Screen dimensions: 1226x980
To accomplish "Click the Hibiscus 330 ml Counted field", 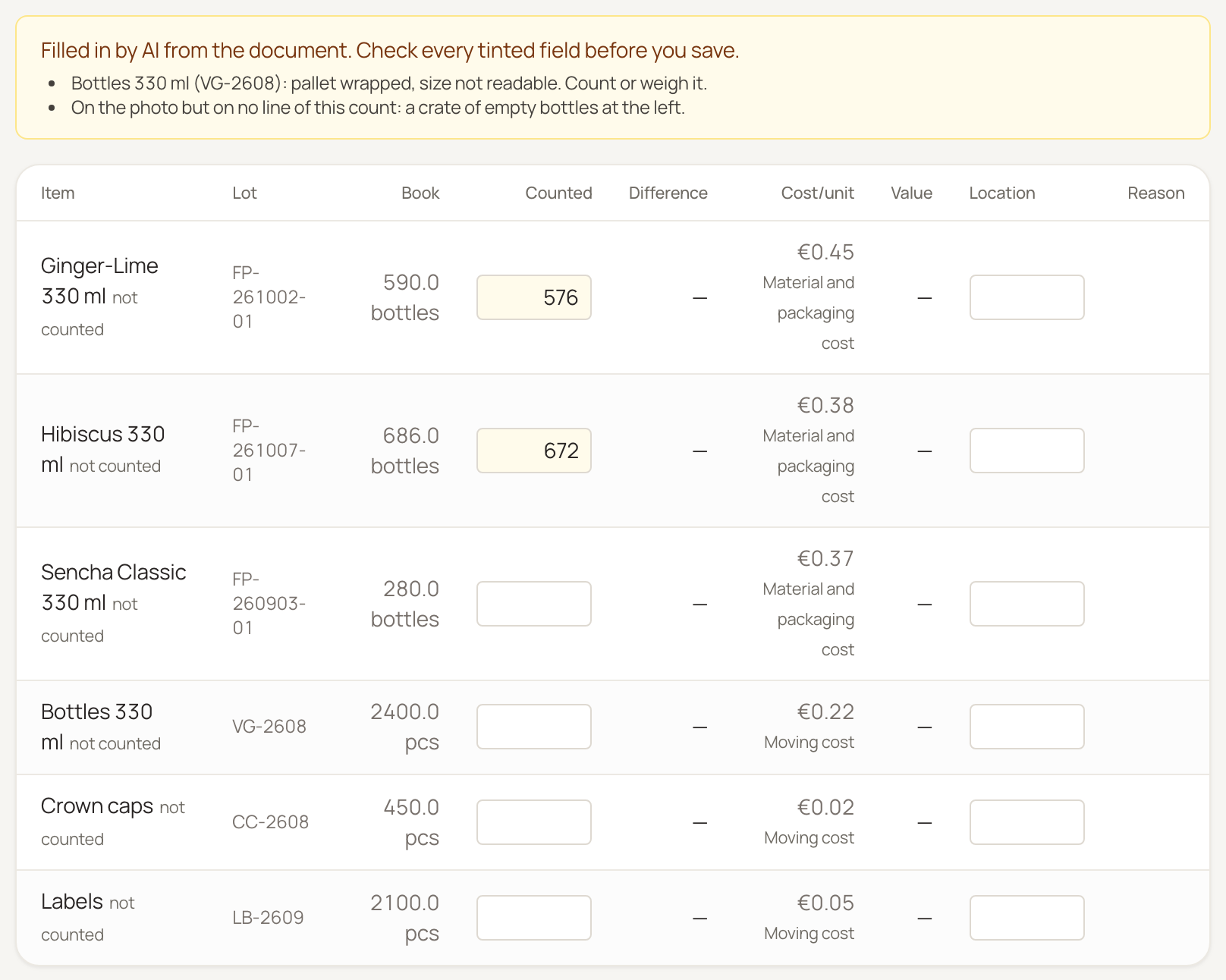I will pyautogui.click(x=534, y=451).
